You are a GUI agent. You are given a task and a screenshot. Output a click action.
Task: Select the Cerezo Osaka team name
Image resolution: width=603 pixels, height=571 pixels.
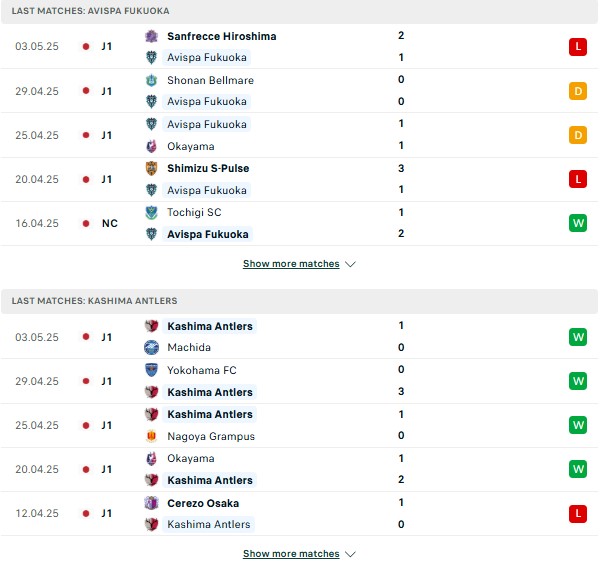203,503
